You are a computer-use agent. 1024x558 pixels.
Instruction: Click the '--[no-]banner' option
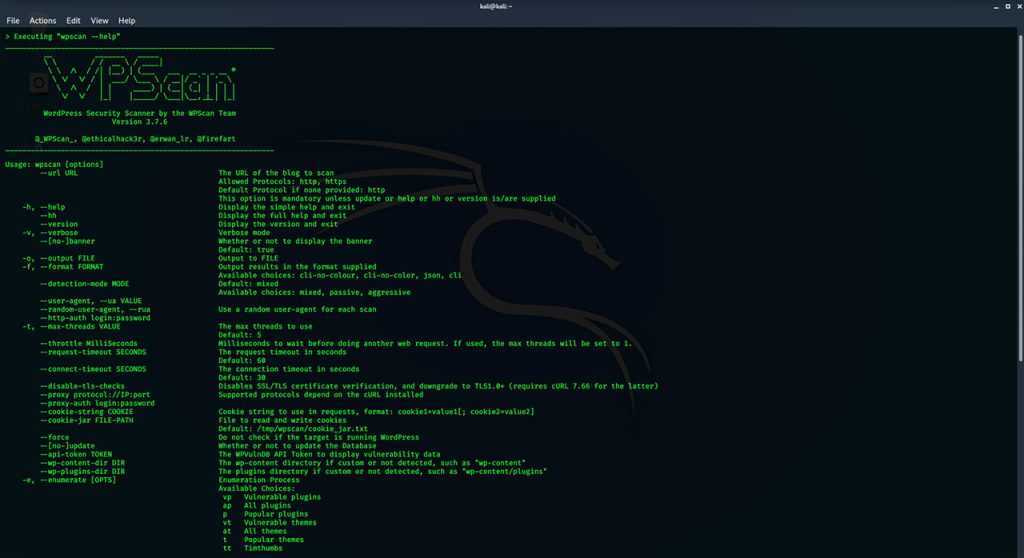pyautogui.click(x=67, y=240)
